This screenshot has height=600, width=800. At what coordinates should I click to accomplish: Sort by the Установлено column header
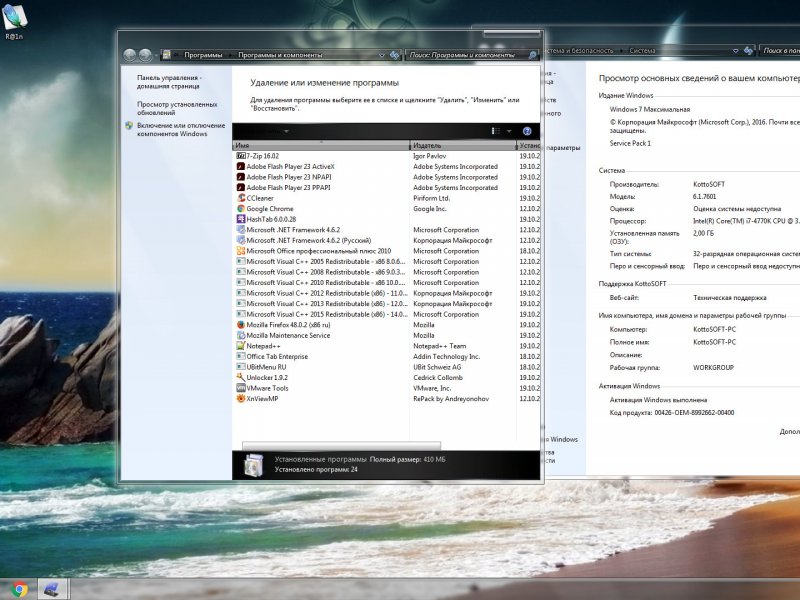pos(529,145)
